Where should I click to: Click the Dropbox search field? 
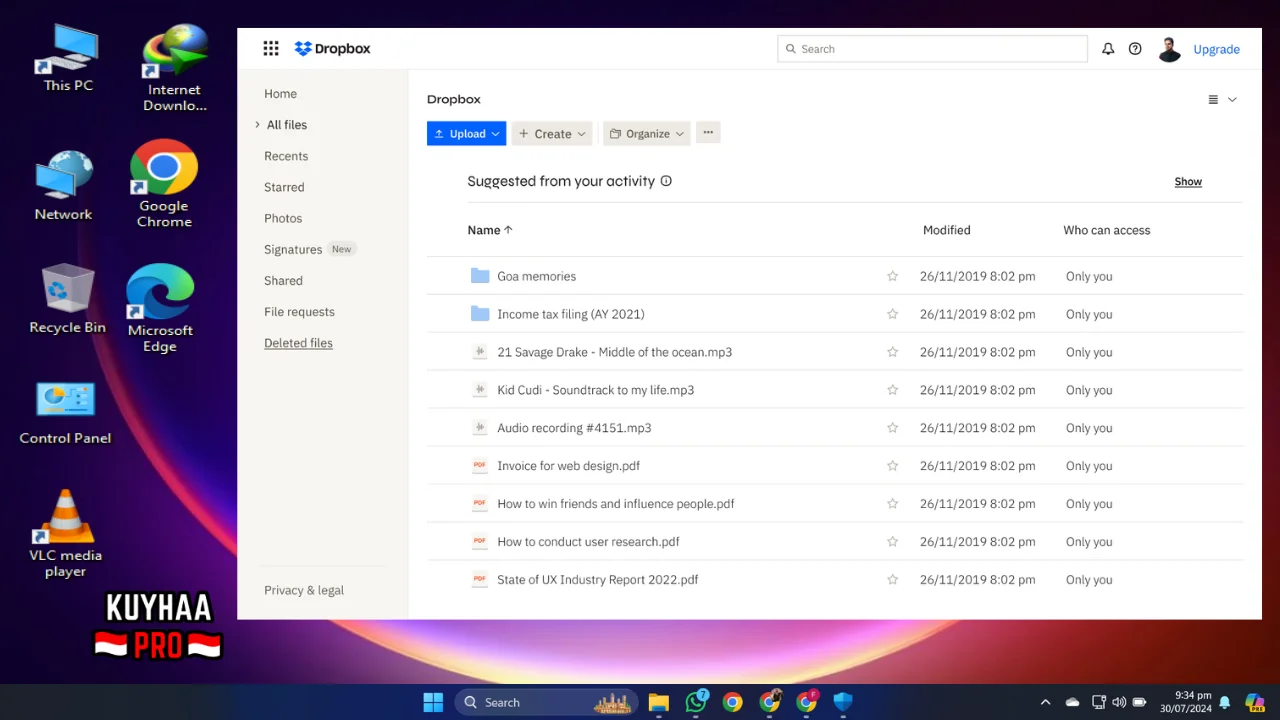pyautogui.click(x=932, y=48)
